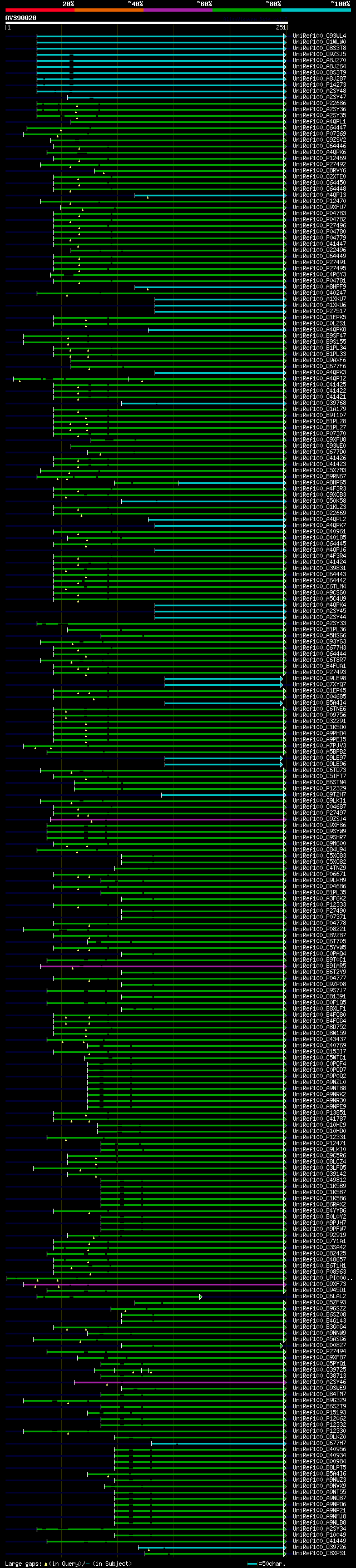The image size is (356, 1568).
Task: Select the UniRef100_P04783 label
Action: pos(319,214)
